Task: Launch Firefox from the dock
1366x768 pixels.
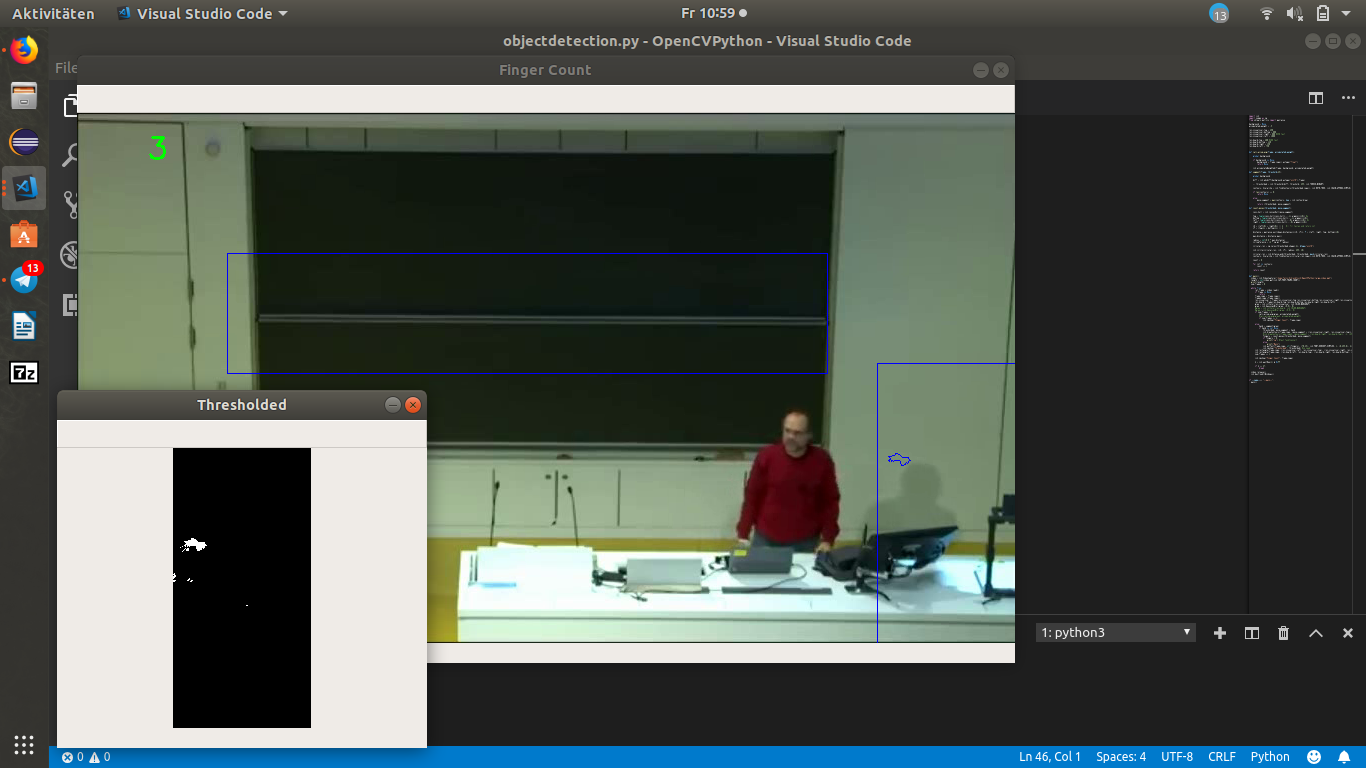Action: coord(23,49)
